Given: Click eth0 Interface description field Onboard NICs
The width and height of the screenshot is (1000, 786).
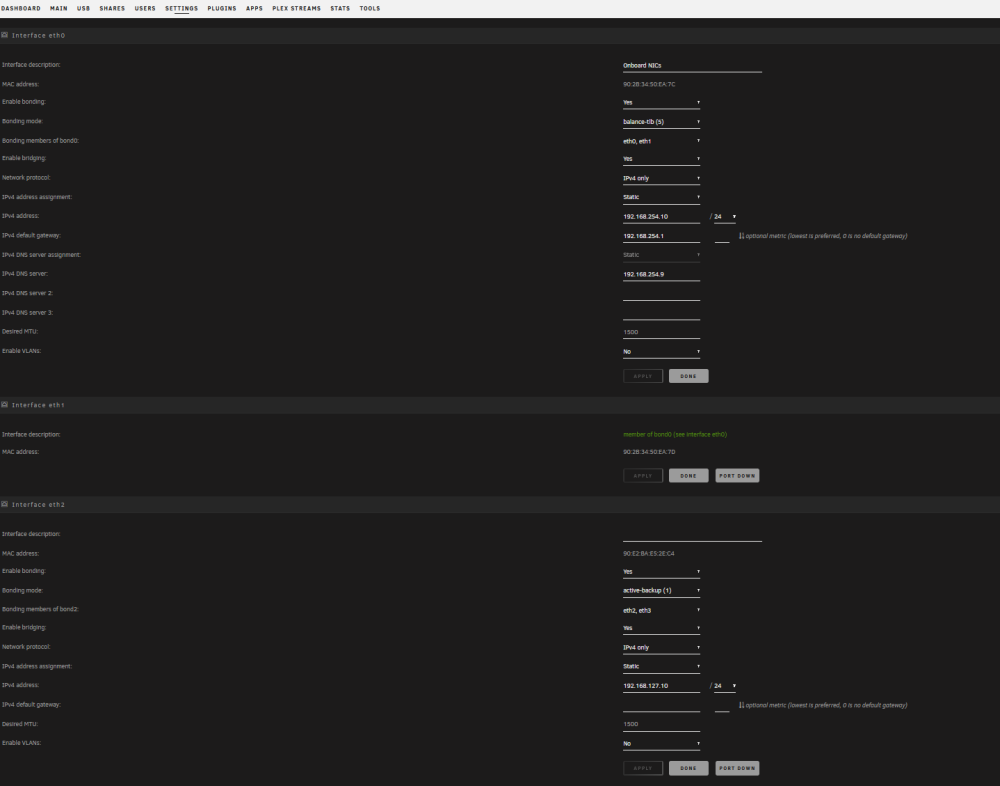Looking at the screenshot, I should pyautogui.click(x=692, y=65).
